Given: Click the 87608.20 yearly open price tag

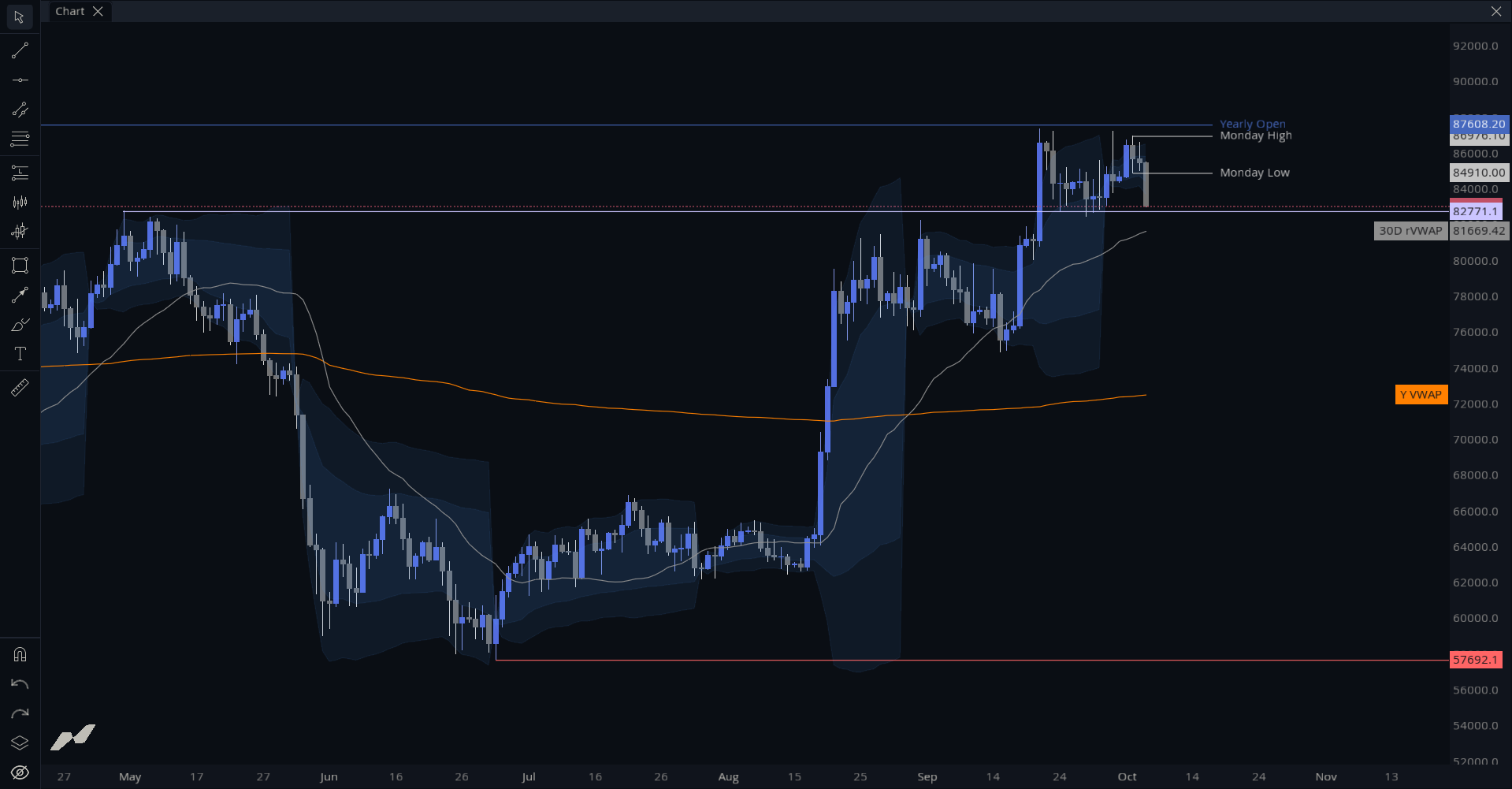Looking at the screenshot, I should (1479, 124).
